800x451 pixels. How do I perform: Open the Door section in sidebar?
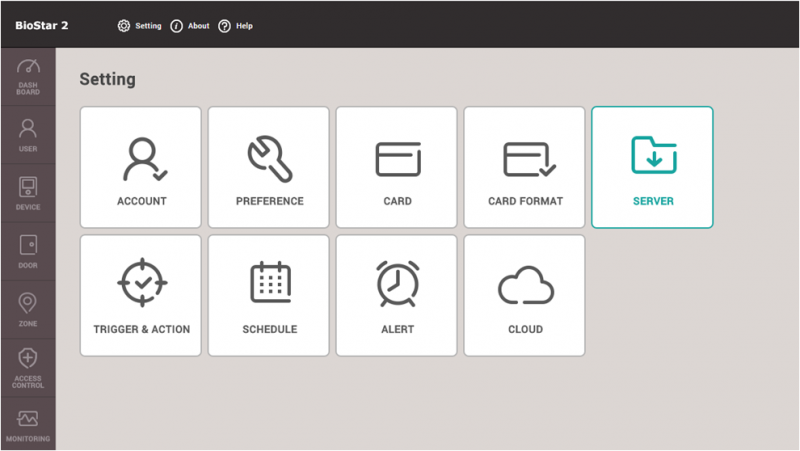[28, 250]
